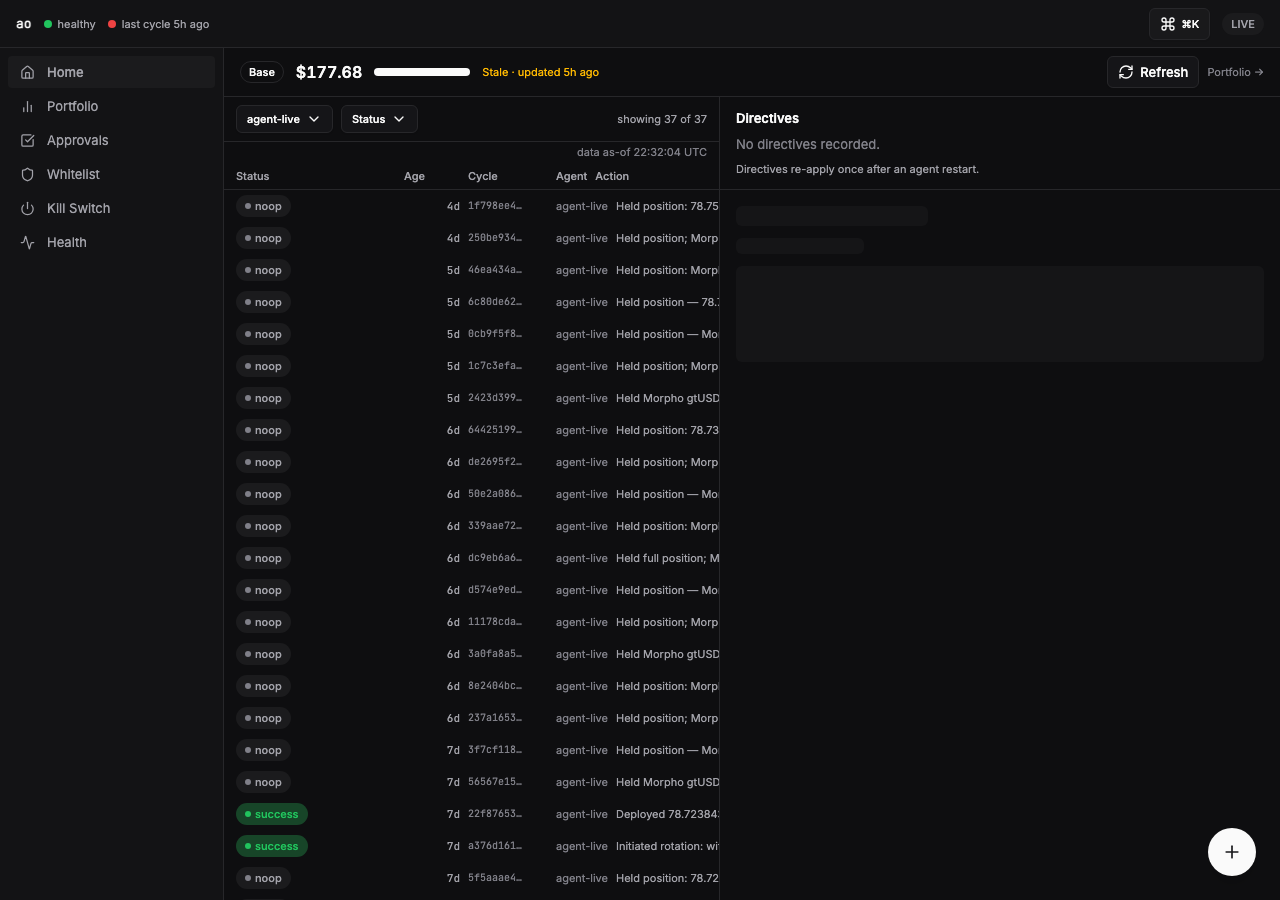Select the row with cycle 237a1653
Viewport: 1280px width, 900px height.
pos(472,718)
